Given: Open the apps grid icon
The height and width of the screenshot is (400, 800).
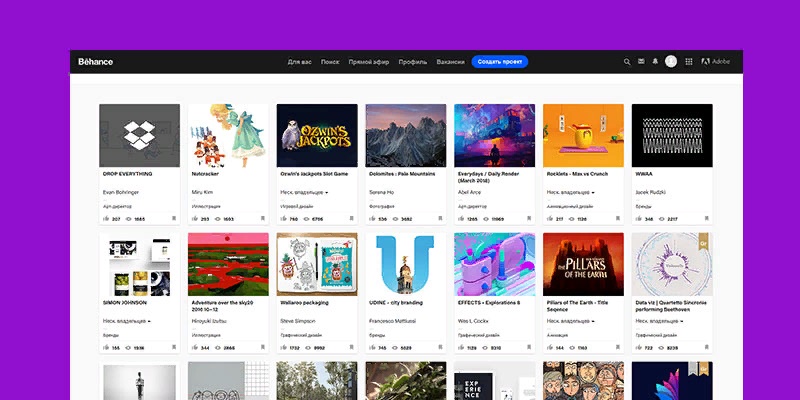Looking at the screenshot, I should pyautogui.click(x=689, y=61).
